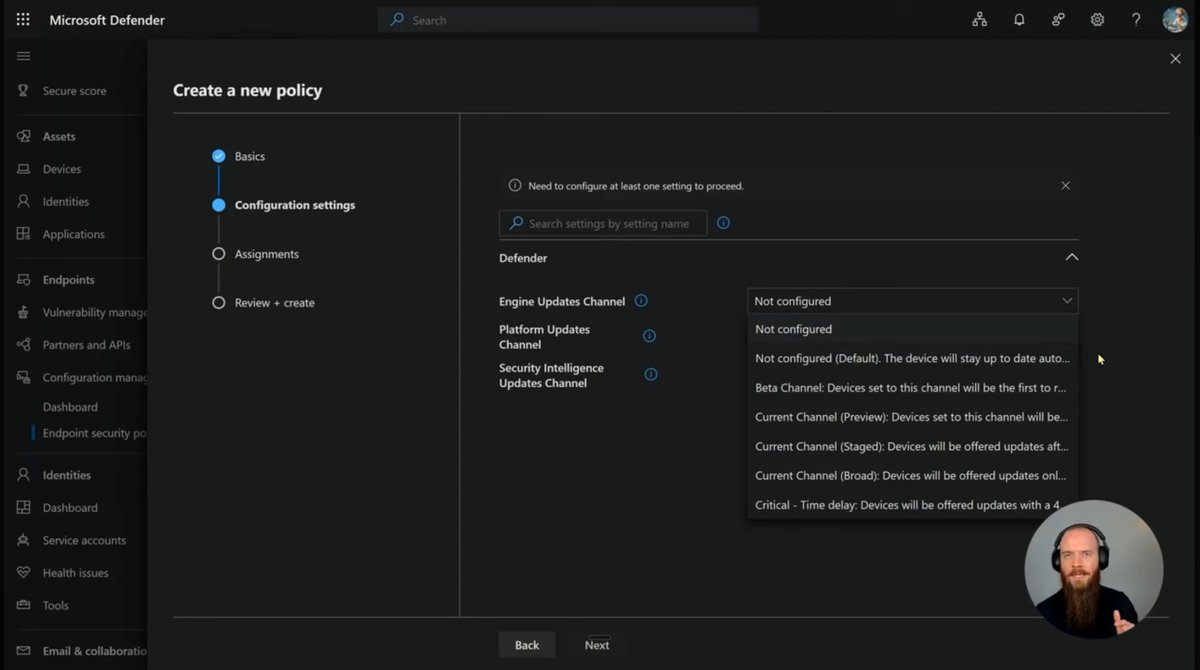
Task: Collapse the Defender section chevron
Action: click(1071, 258)
